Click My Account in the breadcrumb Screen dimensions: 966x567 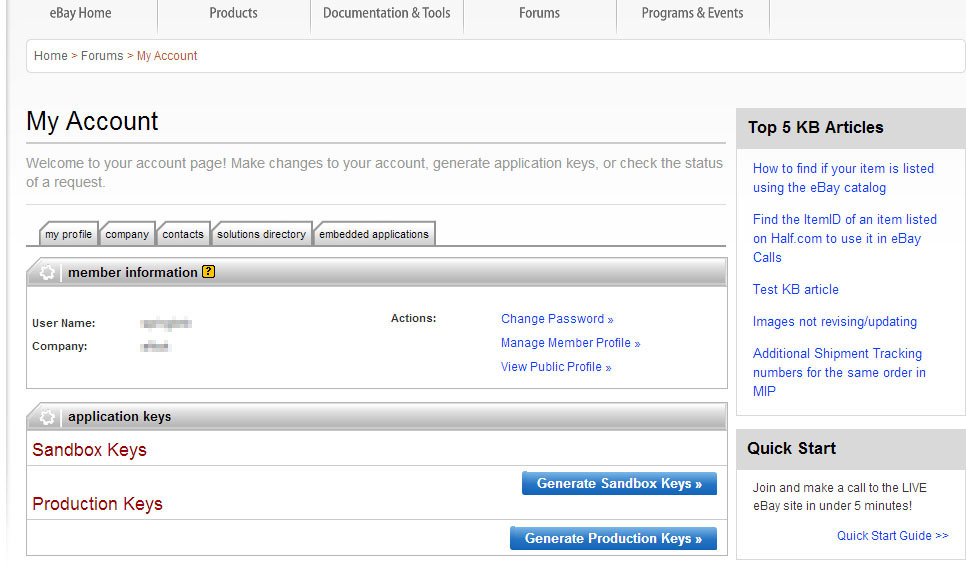(167, 56)
